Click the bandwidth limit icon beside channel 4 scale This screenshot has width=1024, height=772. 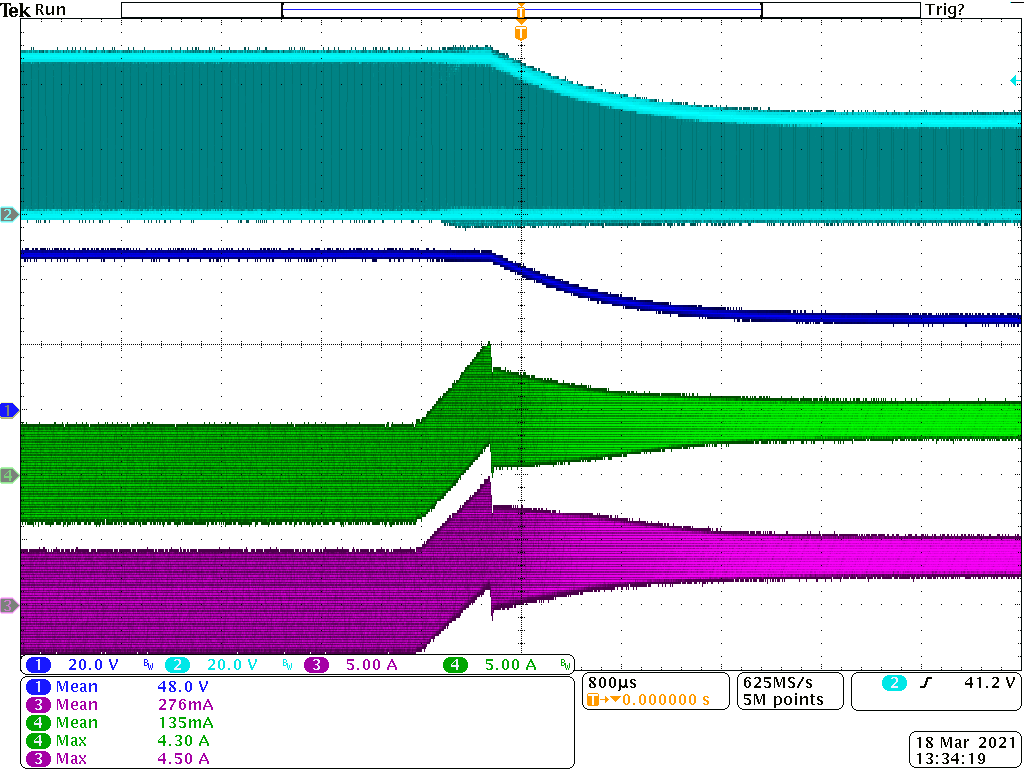(x=565, y=665)
